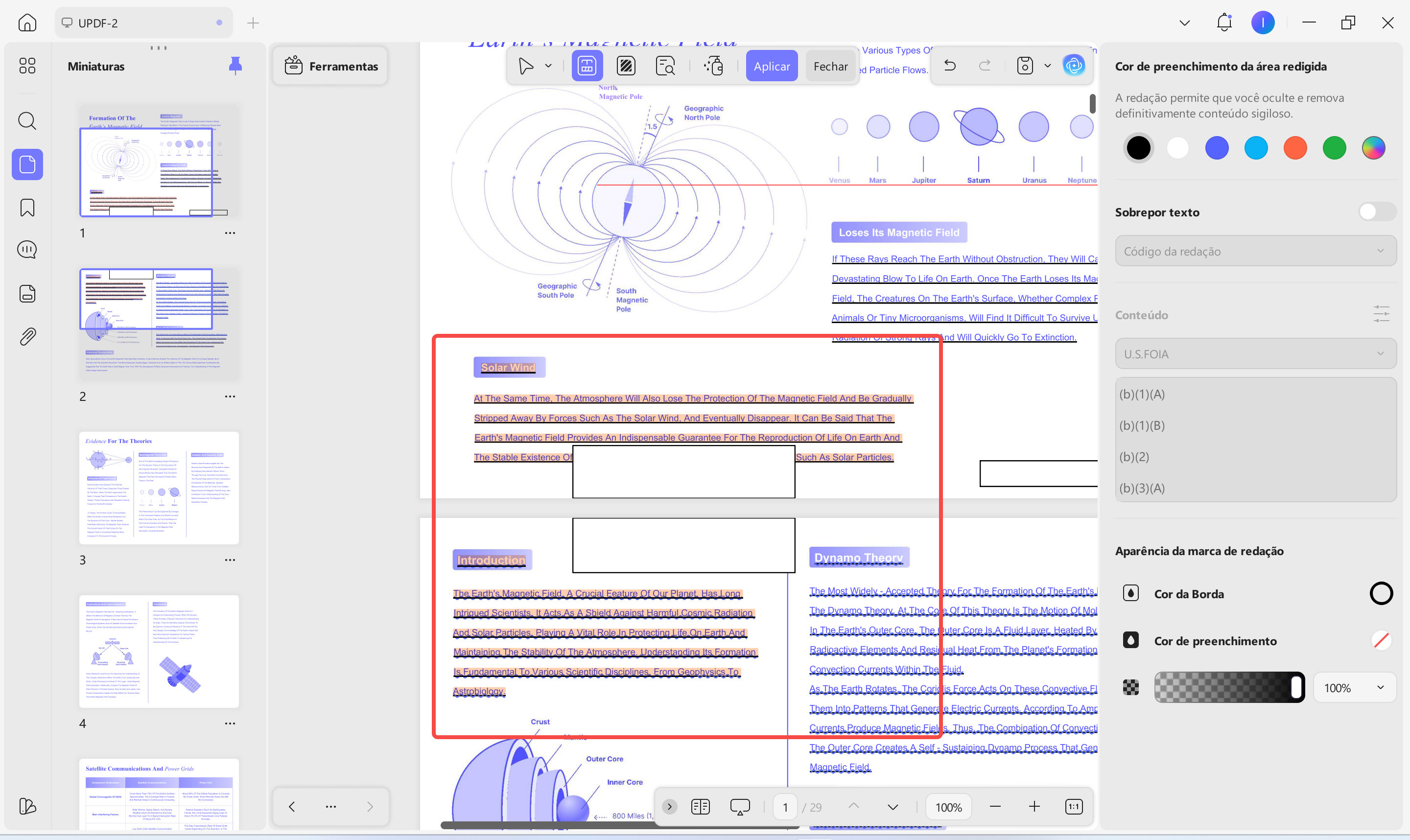Image resolution: width=1410 pixels, height=840 pixels.
Task: Choose the orange fill color swatch
Action: (1295, 148)
